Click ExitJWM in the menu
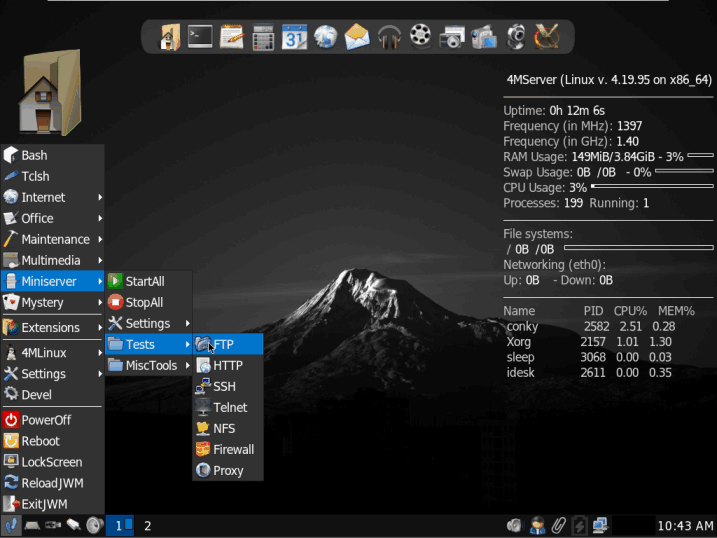This screenshot has width=717, height=538. pyautogui.click(x=53, y=504)
